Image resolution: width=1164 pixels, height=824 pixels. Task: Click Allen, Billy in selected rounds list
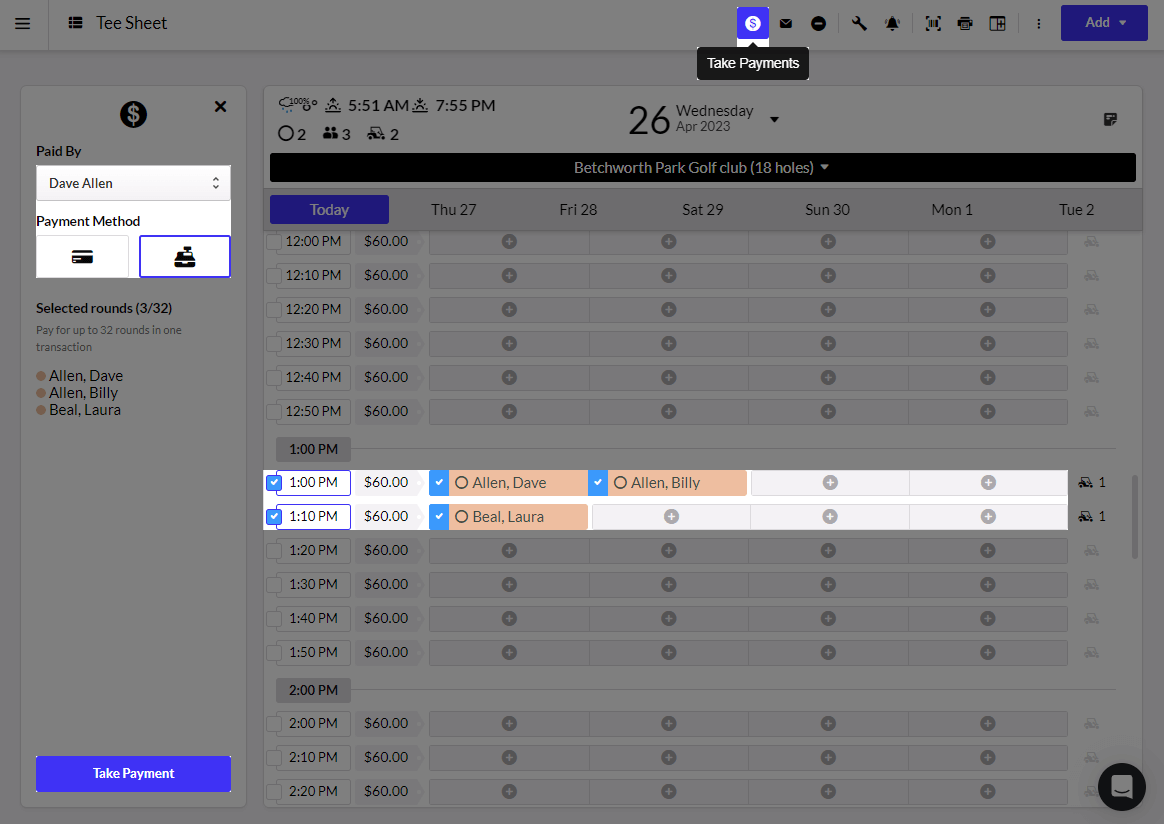[83, 393]
